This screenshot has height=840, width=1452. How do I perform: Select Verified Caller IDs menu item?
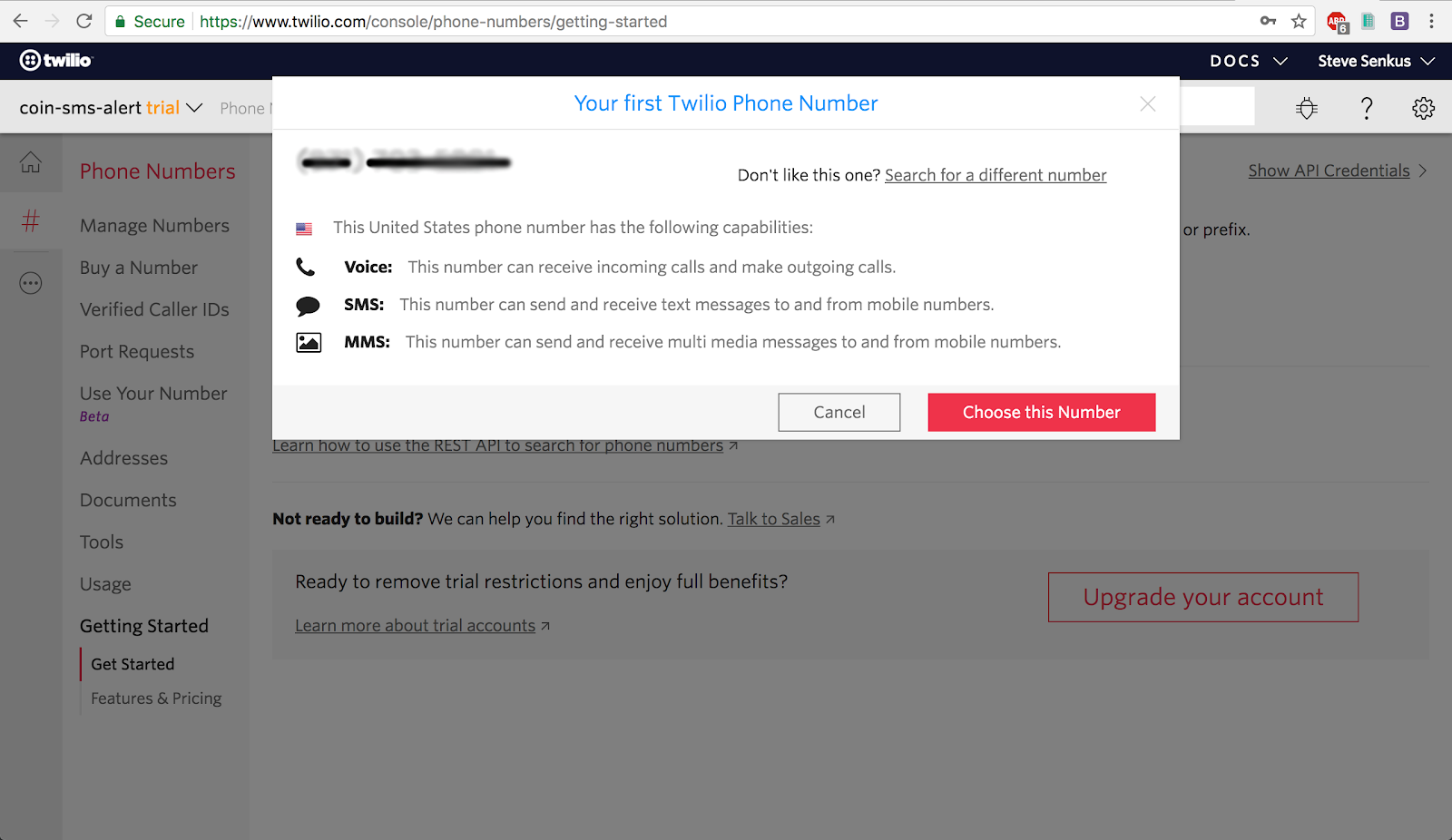click(x=154, y=309)
